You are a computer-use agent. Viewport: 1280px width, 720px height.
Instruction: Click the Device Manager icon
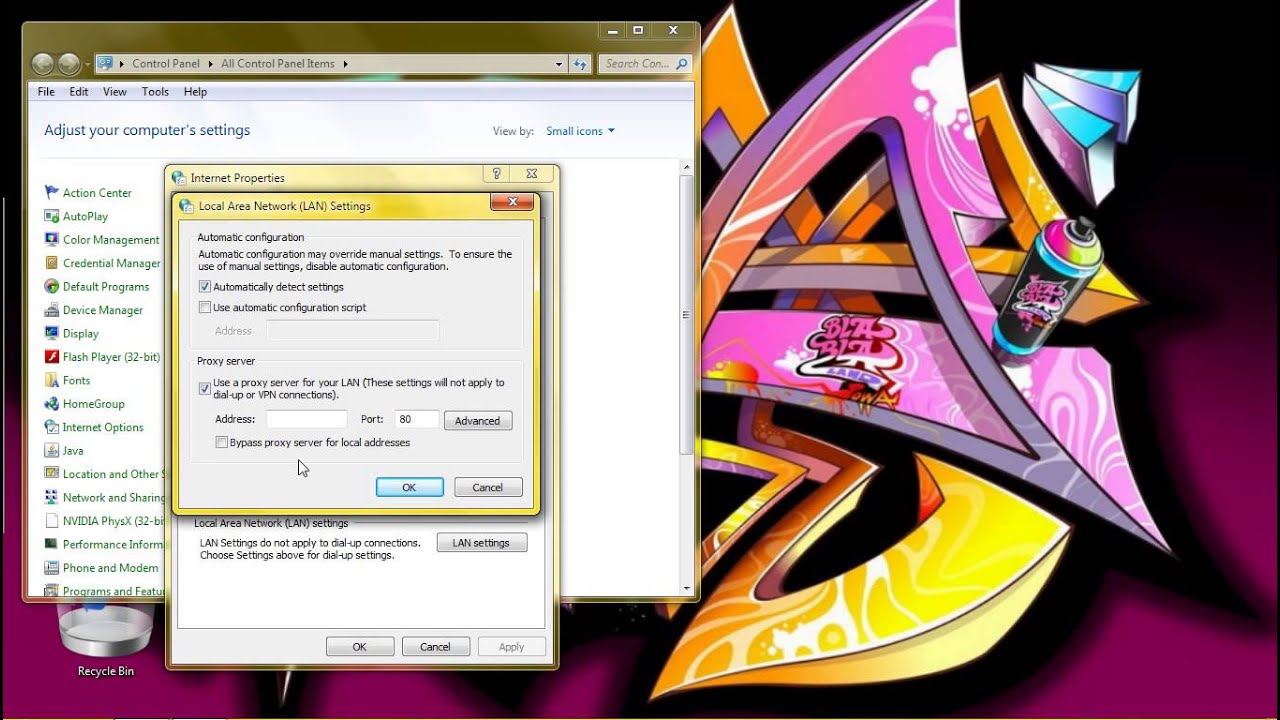(52, 310)
